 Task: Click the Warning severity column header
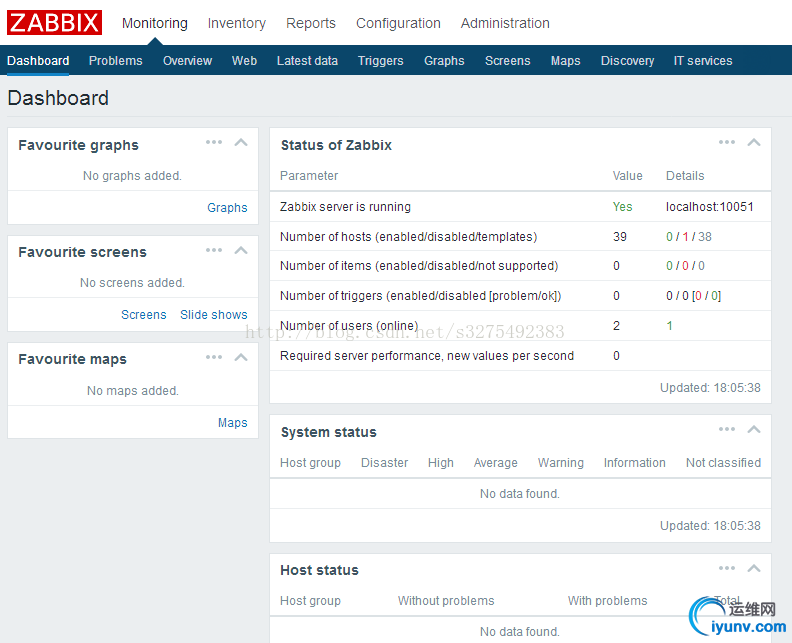561,463
